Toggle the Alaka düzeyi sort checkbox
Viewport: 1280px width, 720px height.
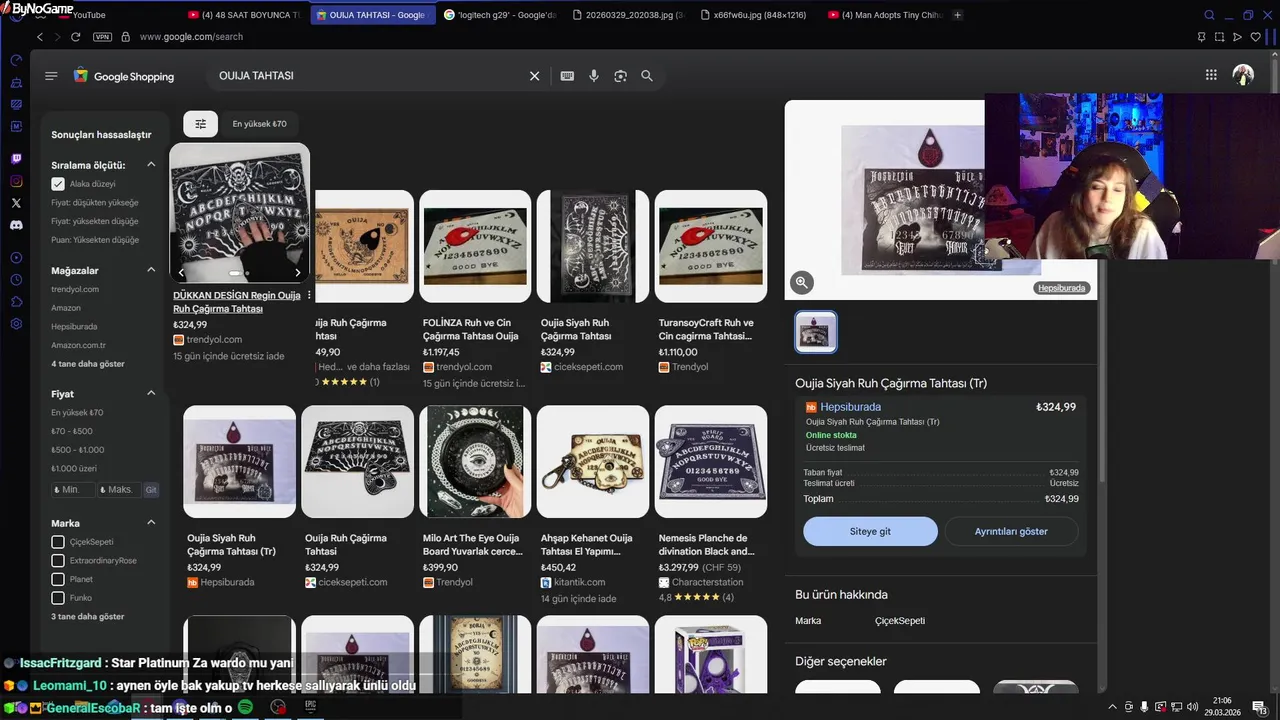coord(58,184)
